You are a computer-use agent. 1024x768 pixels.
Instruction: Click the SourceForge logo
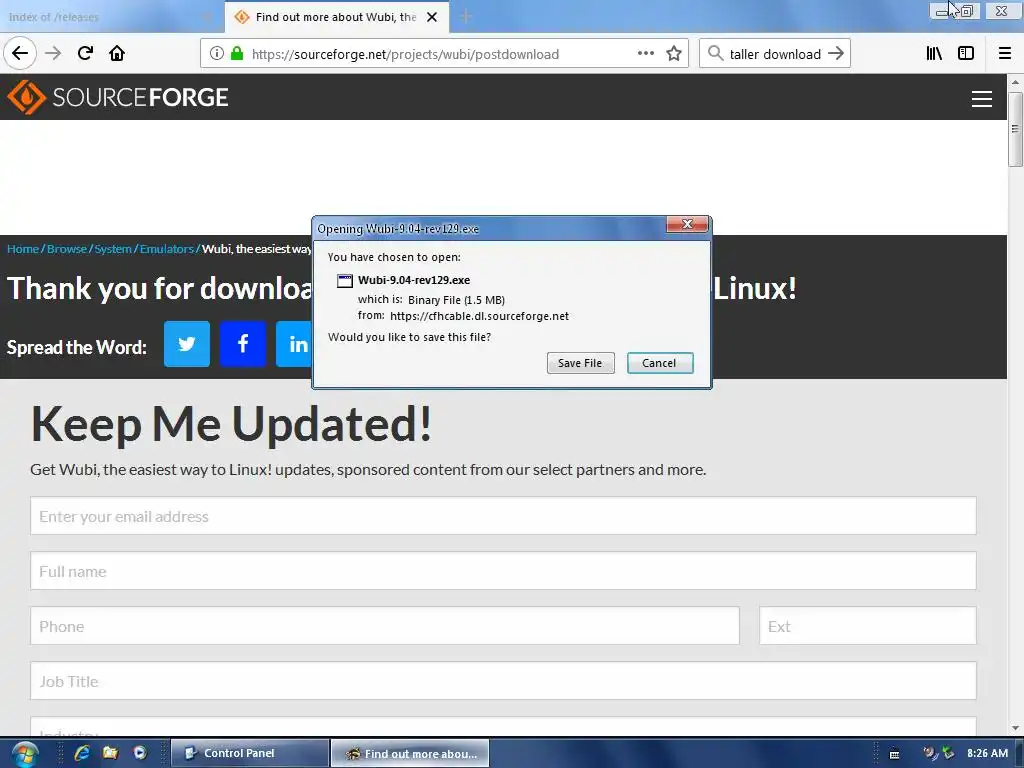tap(118, 97)
